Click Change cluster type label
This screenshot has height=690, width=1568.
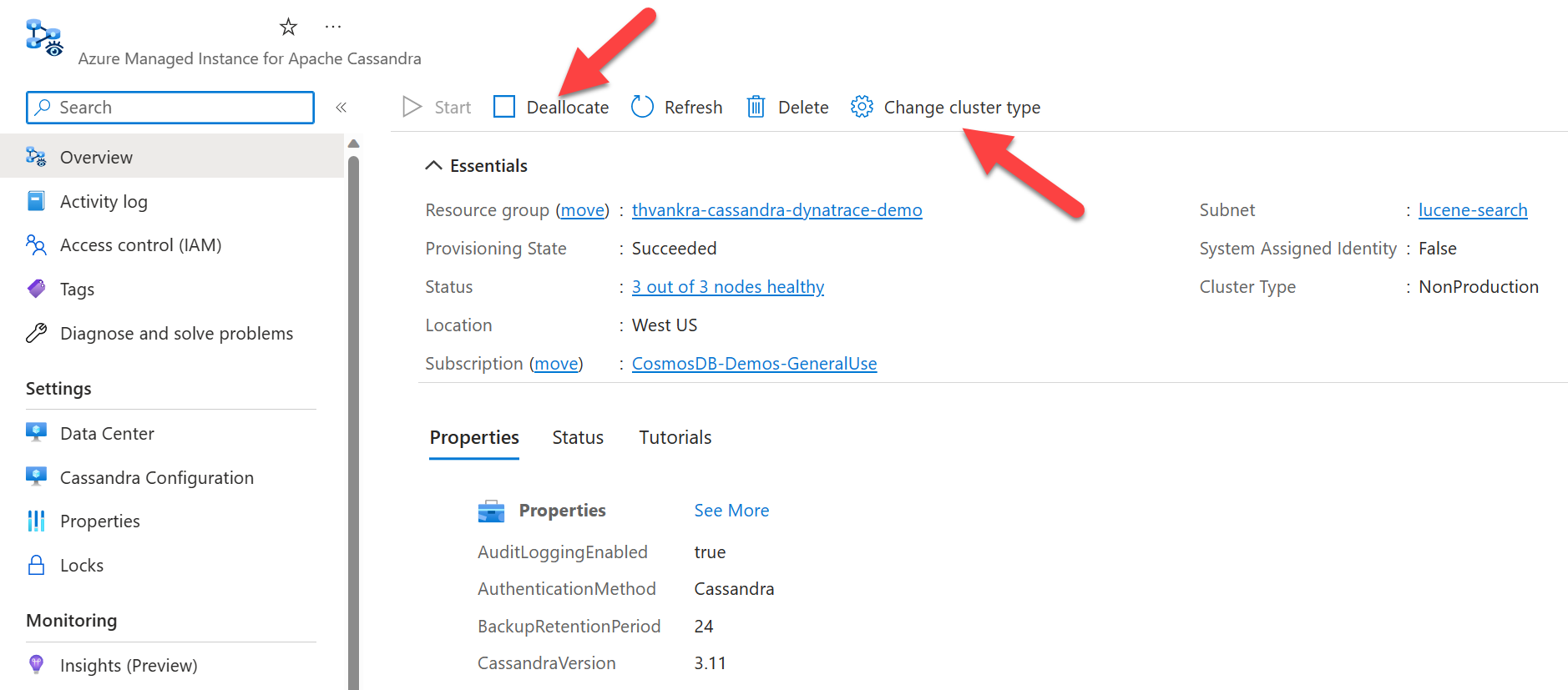[962, 107]
